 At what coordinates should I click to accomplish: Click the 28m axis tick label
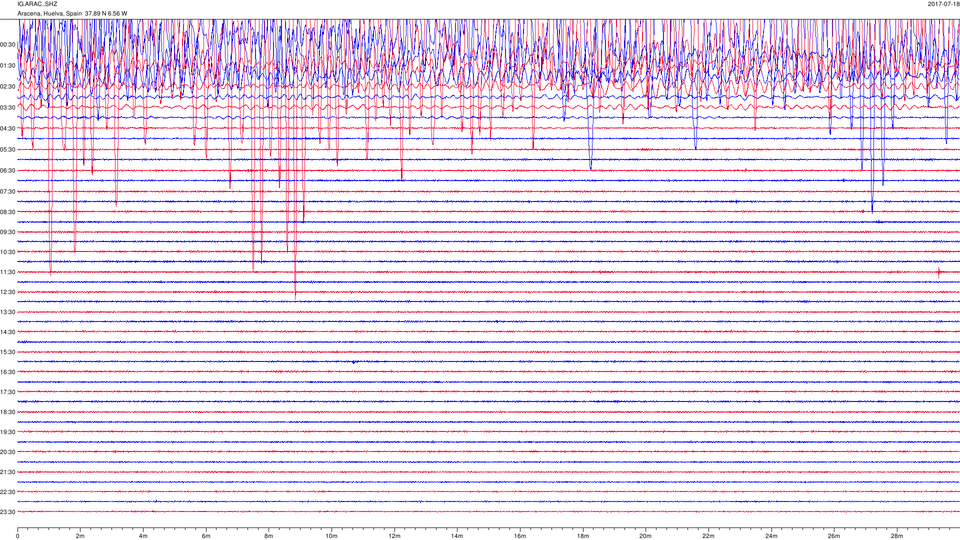point(896,536)
